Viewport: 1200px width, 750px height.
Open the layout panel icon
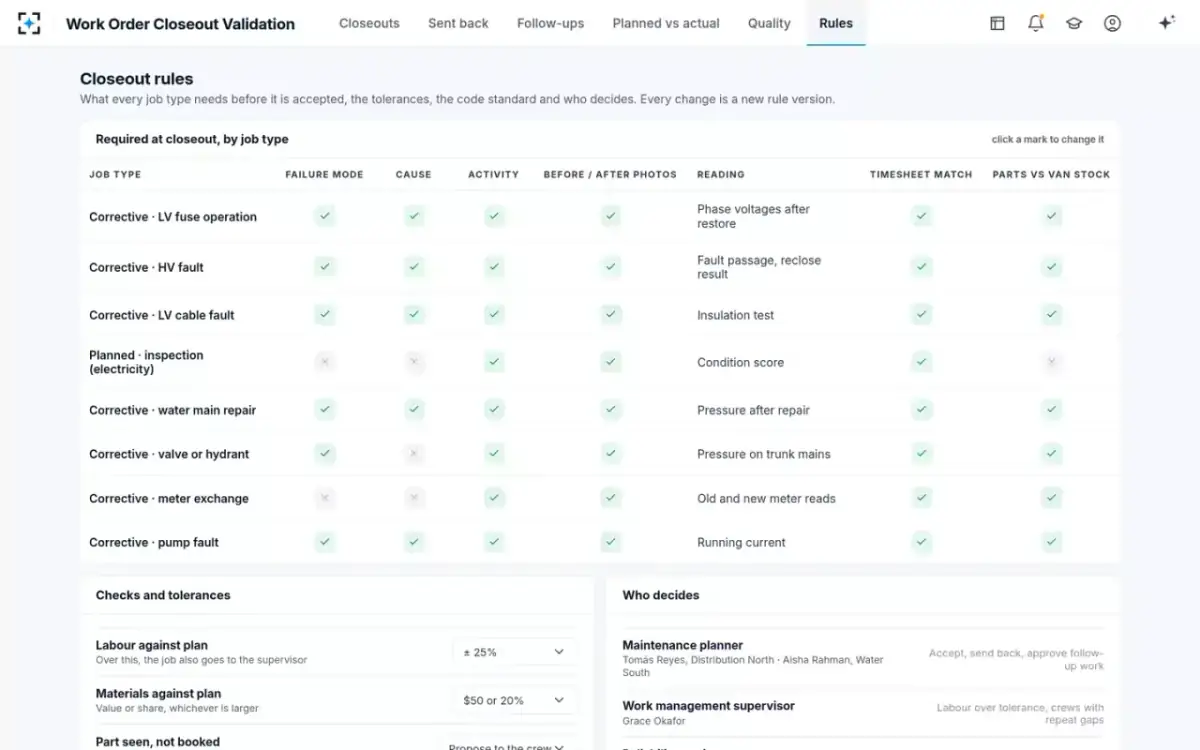[997, 23]
